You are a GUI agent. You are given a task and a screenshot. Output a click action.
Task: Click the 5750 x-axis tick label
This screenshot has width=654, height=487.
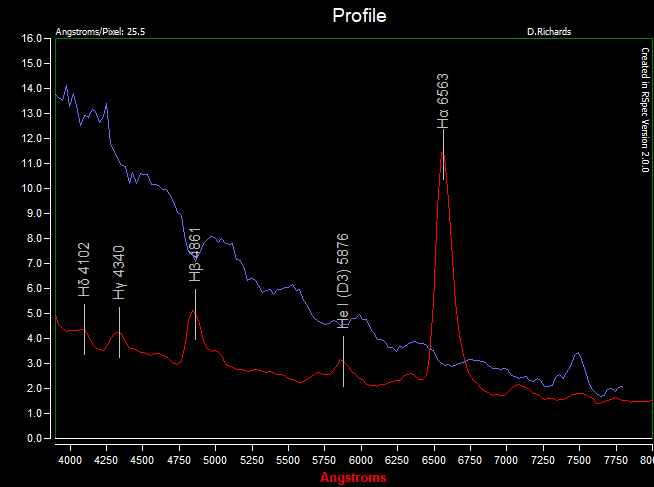click(324, 460)
